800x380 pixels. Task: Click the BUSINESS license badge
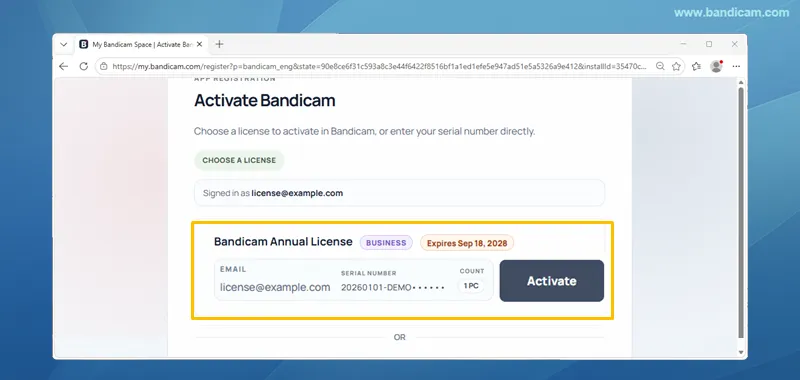386,243
